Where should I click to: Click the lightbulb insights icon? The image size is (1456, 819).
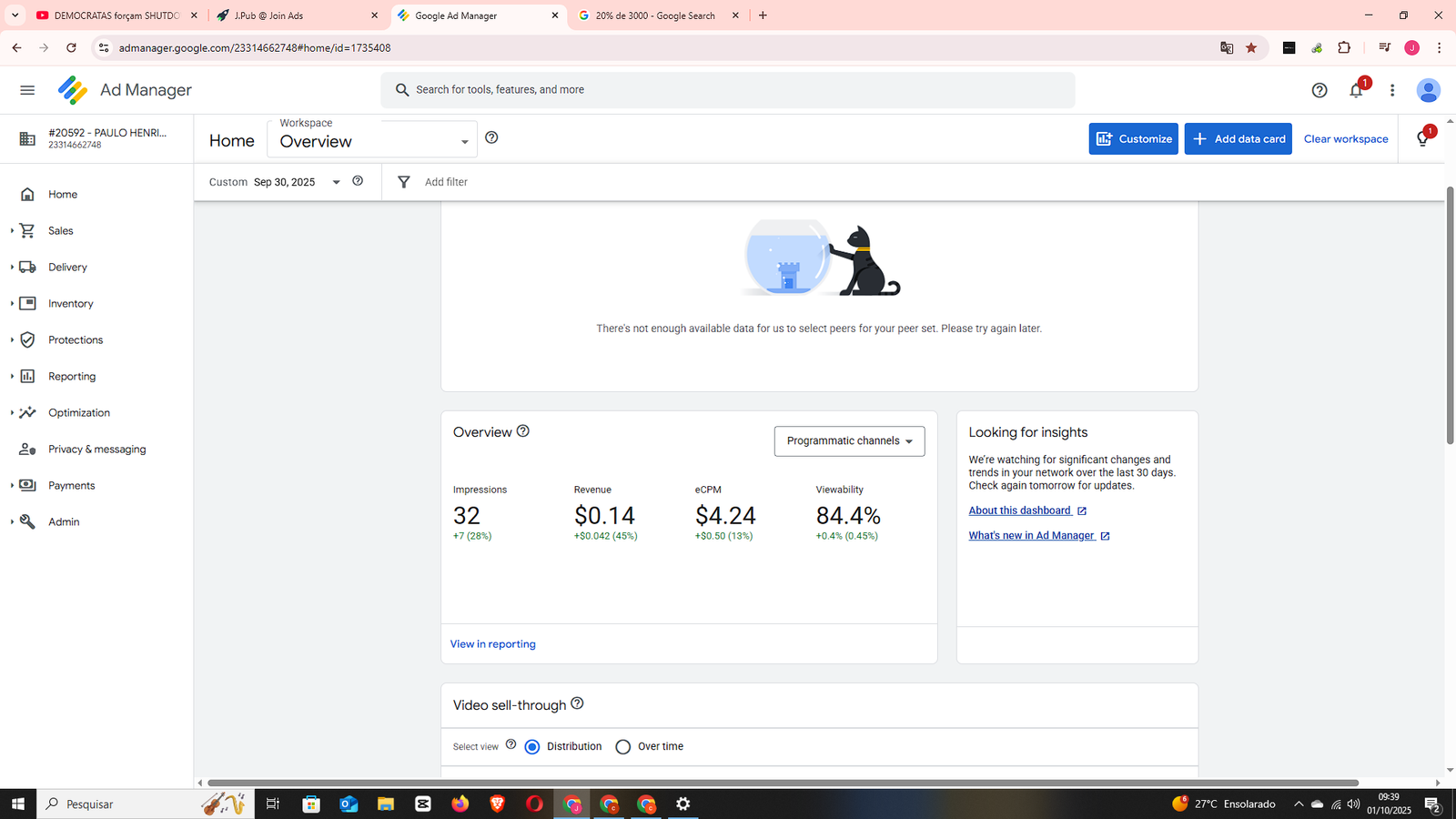click(1422, 139)
